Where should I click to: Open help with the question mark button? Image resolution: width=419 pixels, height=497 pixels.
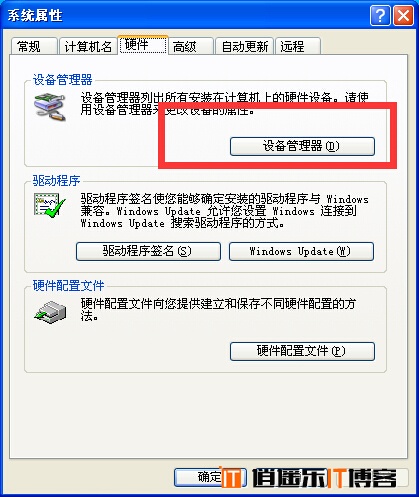[x=380, y=16]
